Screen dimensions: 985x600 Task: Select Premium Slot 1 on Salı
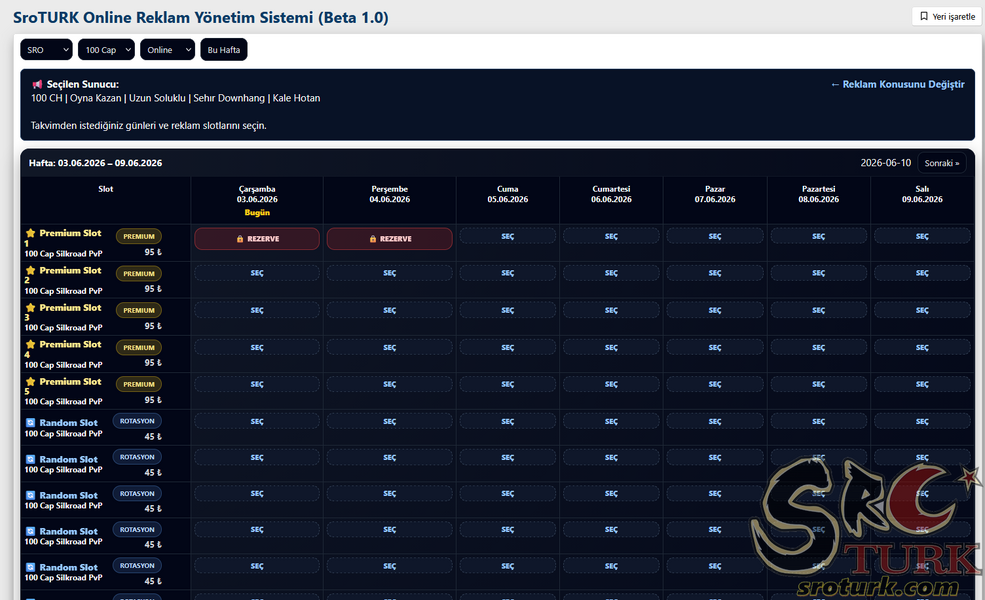tap(922, 236)
